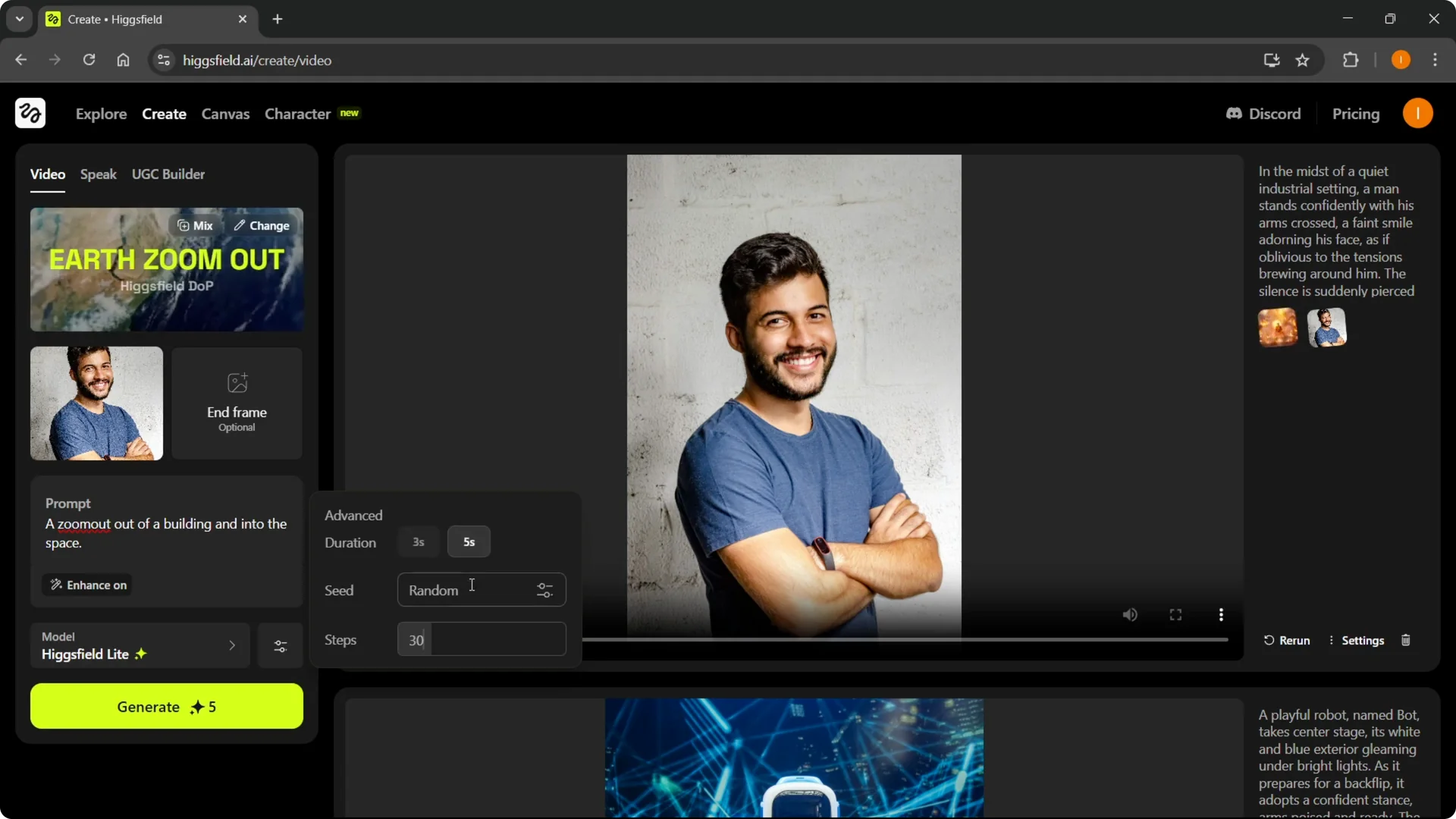The width and height of the screenshot is (1456, 819).
Task: Open model advanced settings sliders icon
Action: pyautogui.click(x=279, y=645)
